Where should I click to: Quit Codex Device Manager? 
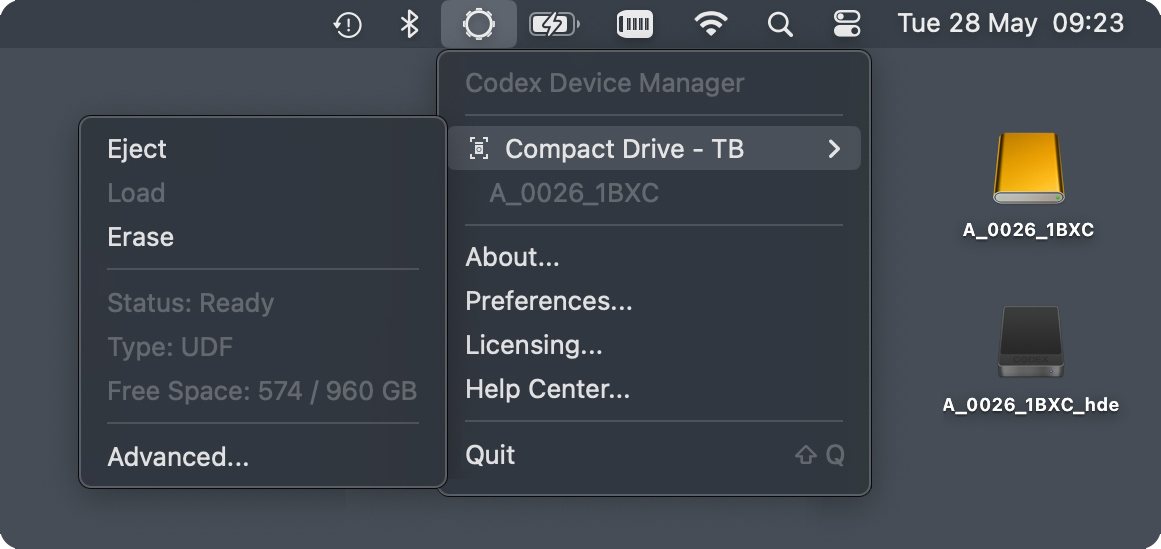[x=491, y=455]
